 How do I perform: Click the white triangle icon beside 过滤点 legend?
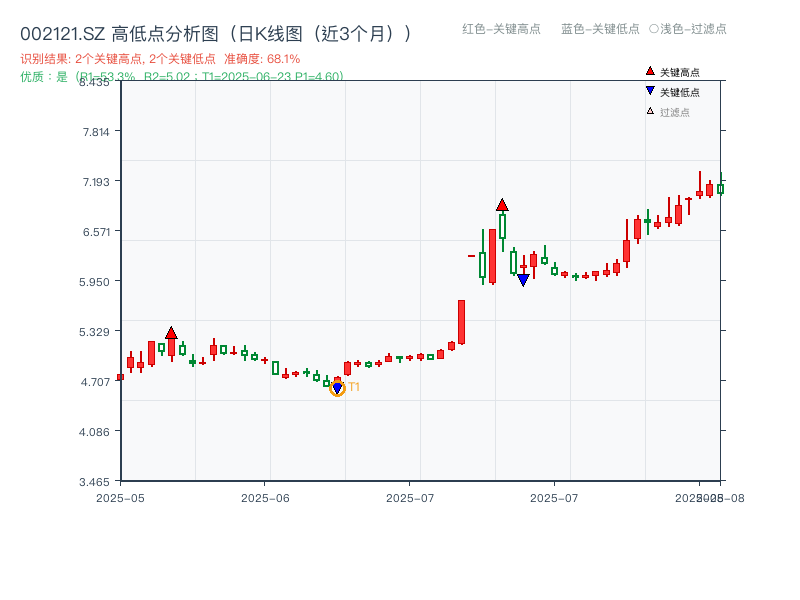(x=650, y=111)
